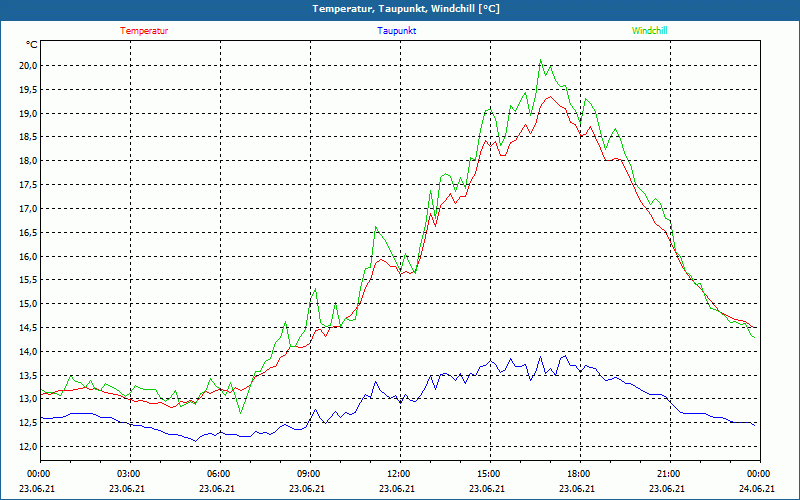Viewport: 800px width, 500px height.
Task: Click the 03:00 time label
Action: click(131, 474)
